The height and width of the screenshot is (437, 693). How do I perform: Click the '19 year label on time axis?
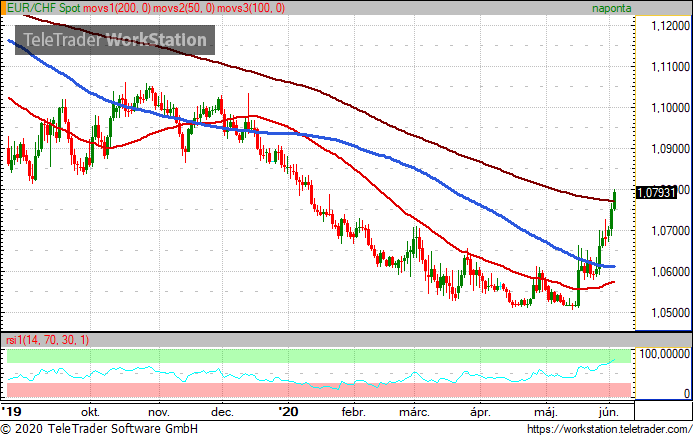(11, 412)
